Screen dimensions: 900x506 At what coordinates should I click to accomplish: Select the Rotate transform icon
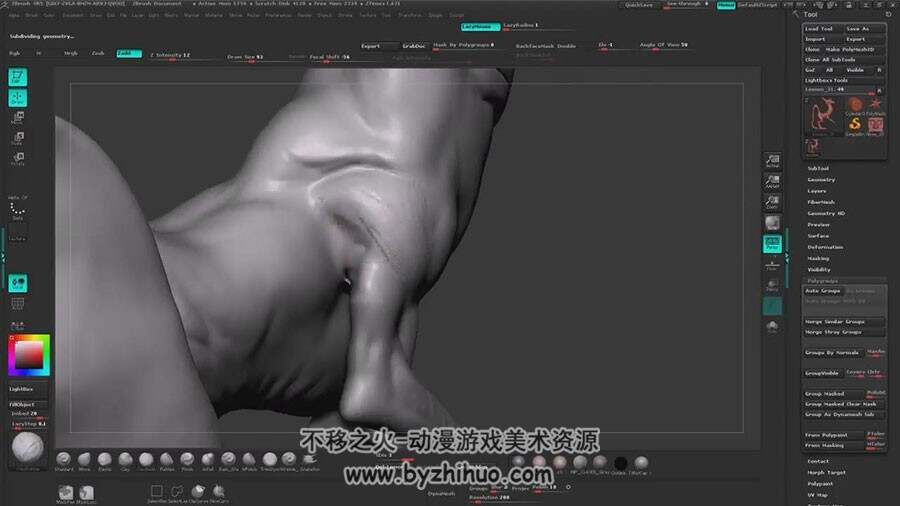coord(17,158)
